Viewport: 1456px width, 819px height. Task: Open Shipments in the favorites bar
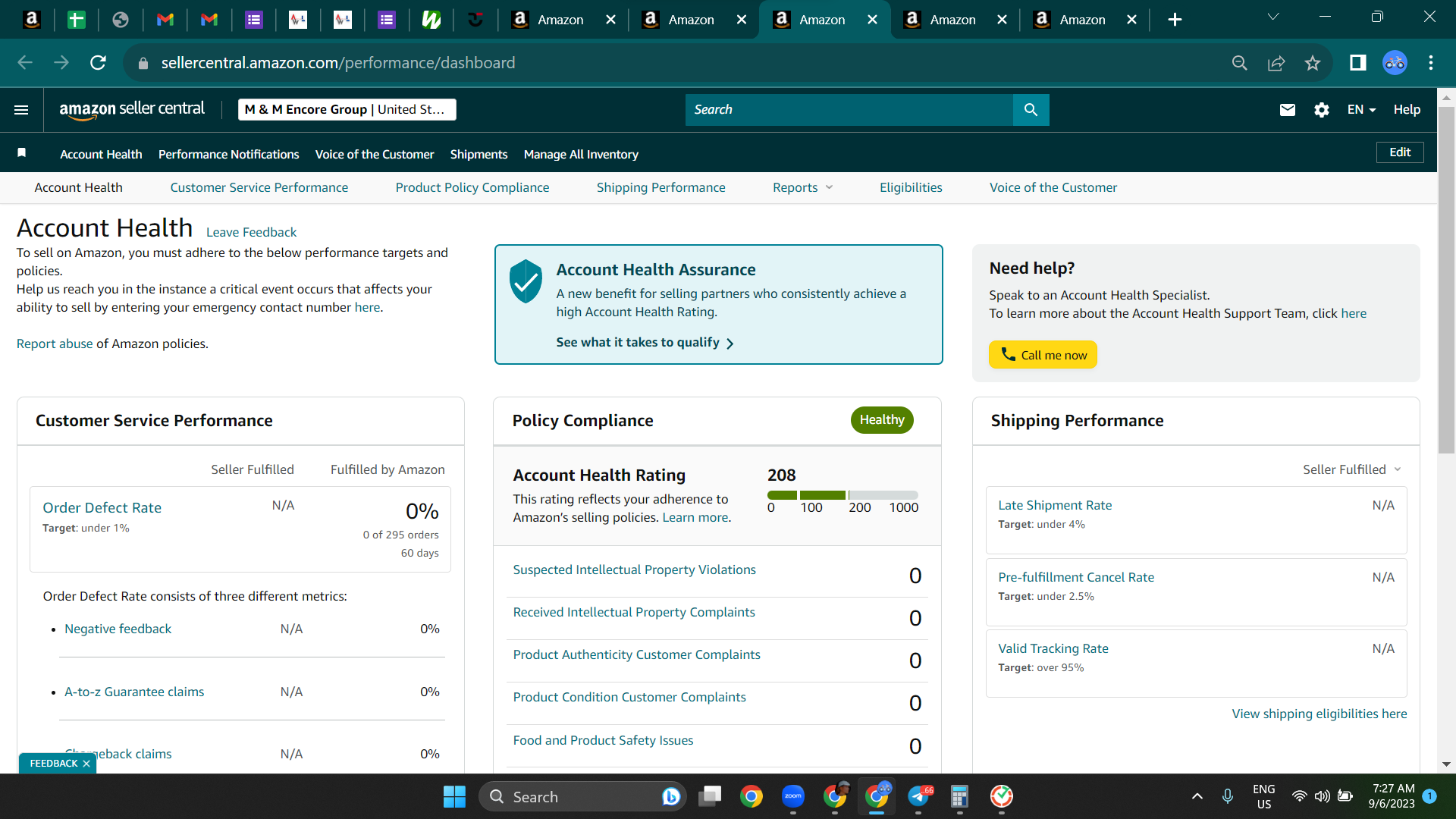coord(479,154)
